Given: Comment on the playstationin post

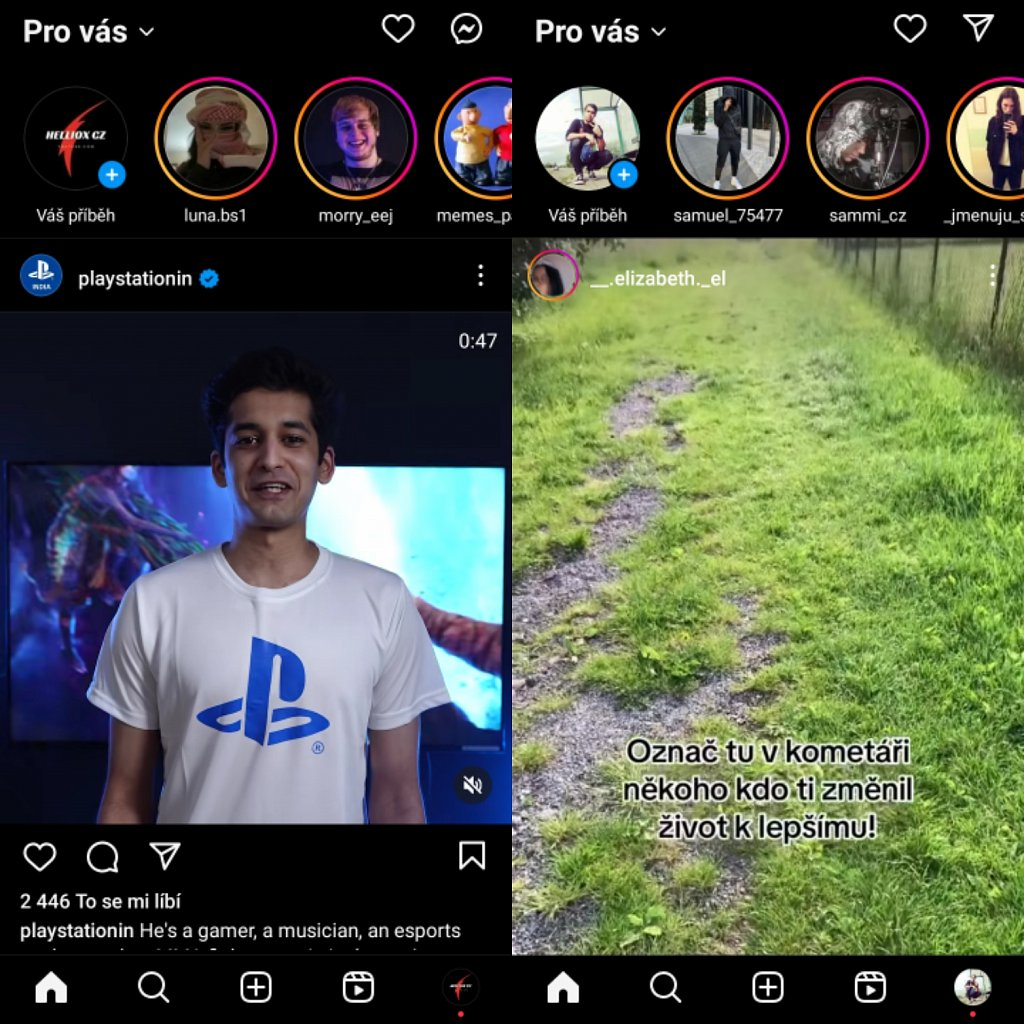Looking at the screenshot, I should coord(103,856).
